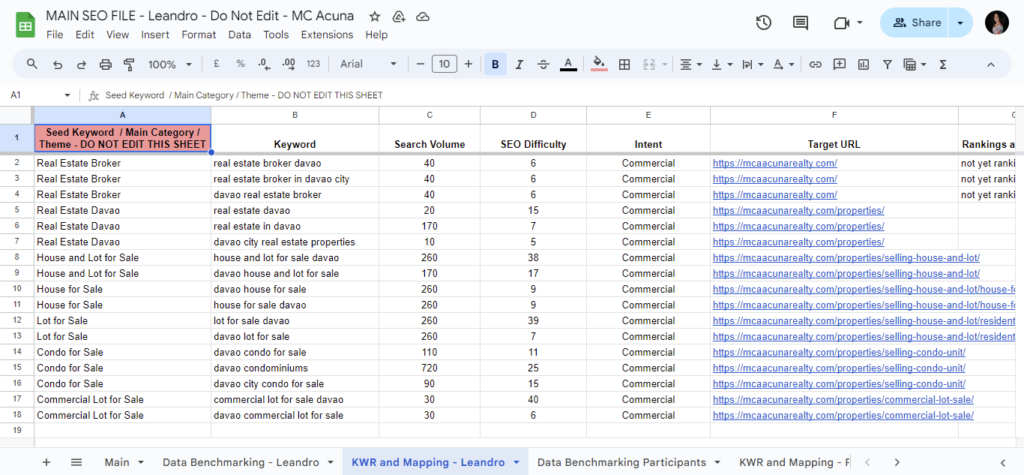Open Name box cell reference dropdown
Viewport: 1024px width, 475px height.
point(67,95)
